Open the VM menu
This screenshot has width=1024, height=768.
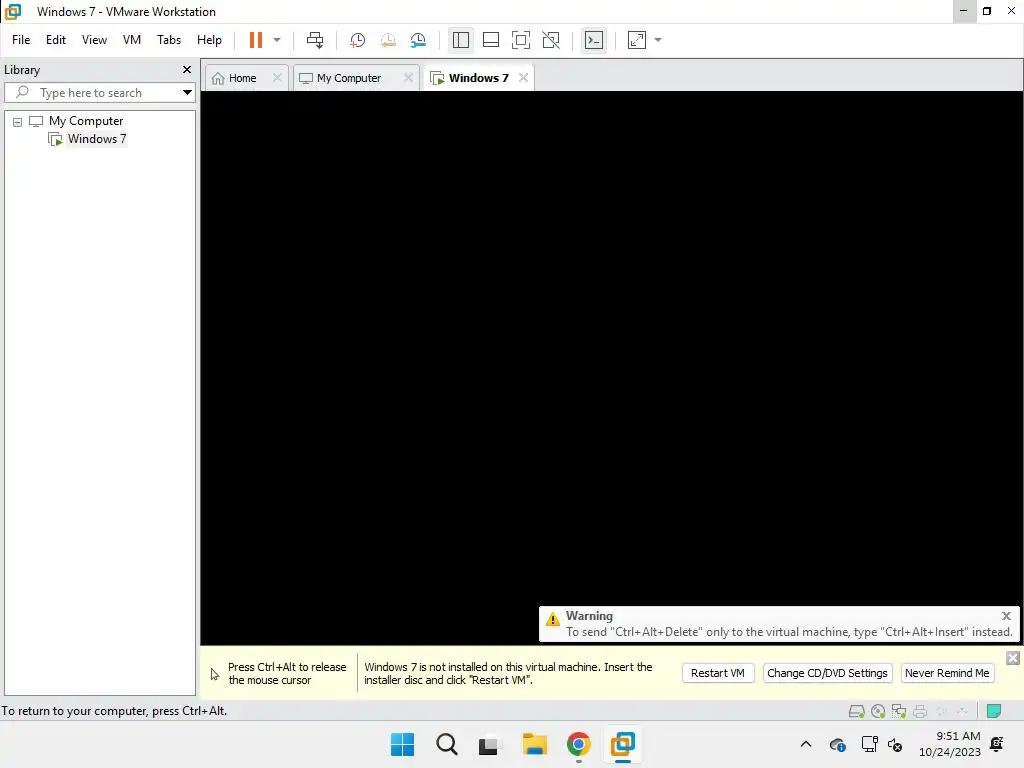pyautogui.click(x=132, y=40)
